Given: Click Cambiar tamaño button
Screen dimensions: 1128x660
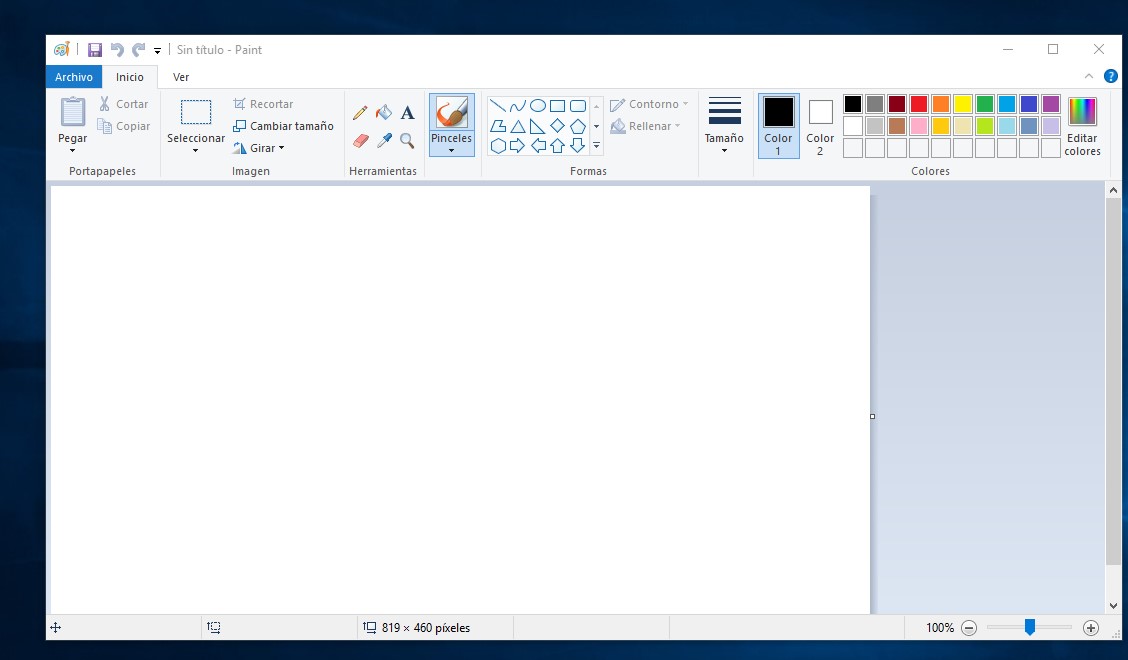Looking at the screenshot, I should click(x=283, y=126).
